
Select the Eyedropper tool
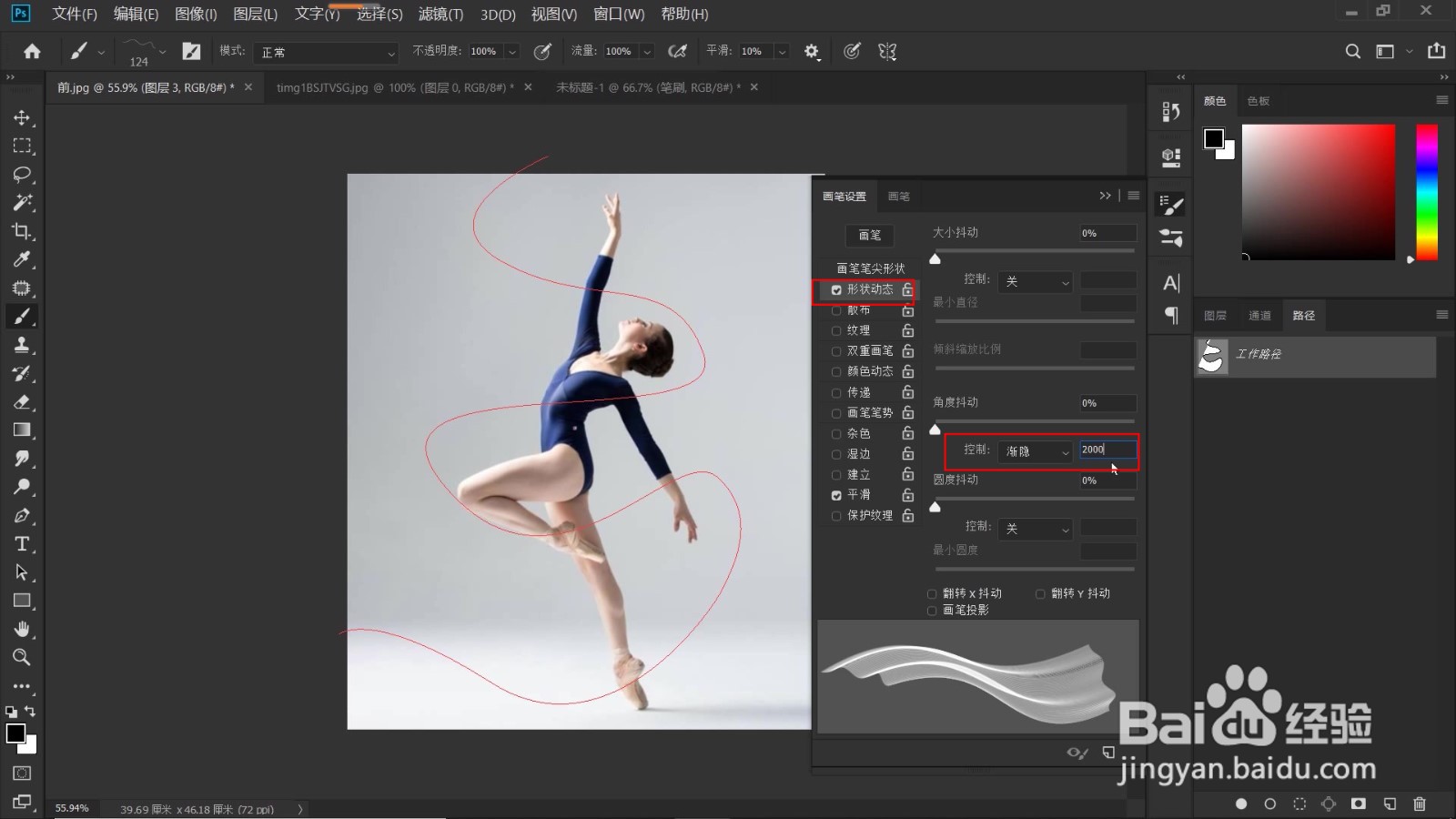click(x=22, y=259)
